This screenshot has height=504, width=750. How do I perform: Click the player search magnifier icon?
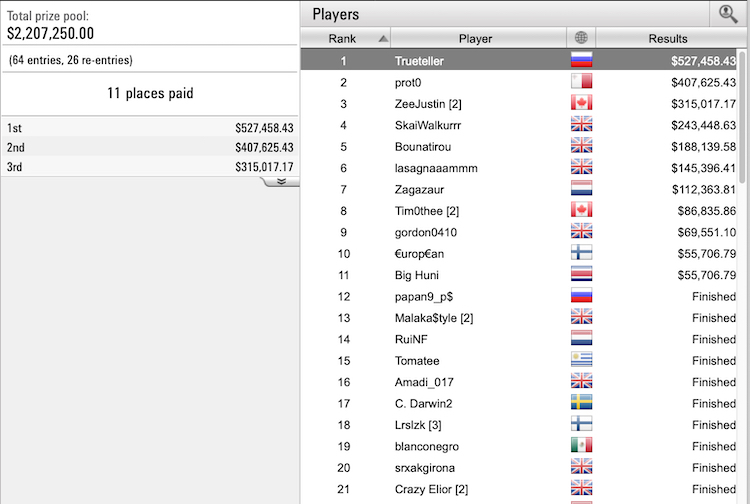click(x=728, y=14)
